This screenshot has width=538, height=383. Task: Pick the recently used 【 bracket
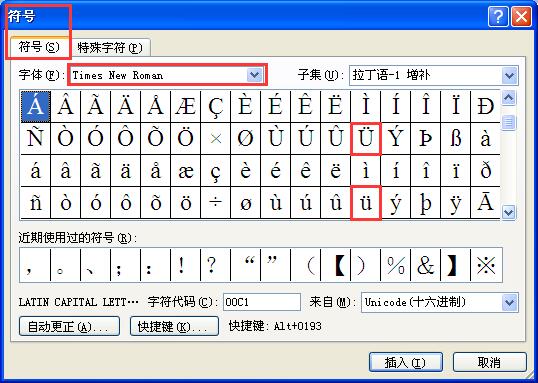click(336, 265)
